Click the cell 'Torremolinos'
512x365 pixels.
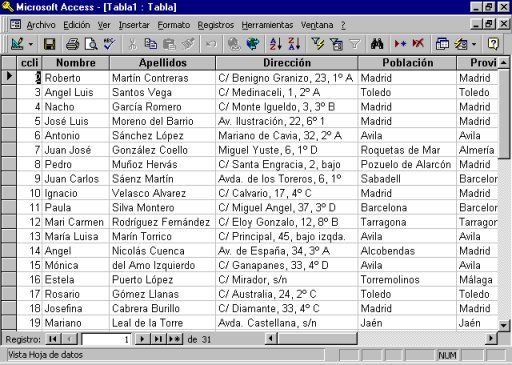pos(407,279)
